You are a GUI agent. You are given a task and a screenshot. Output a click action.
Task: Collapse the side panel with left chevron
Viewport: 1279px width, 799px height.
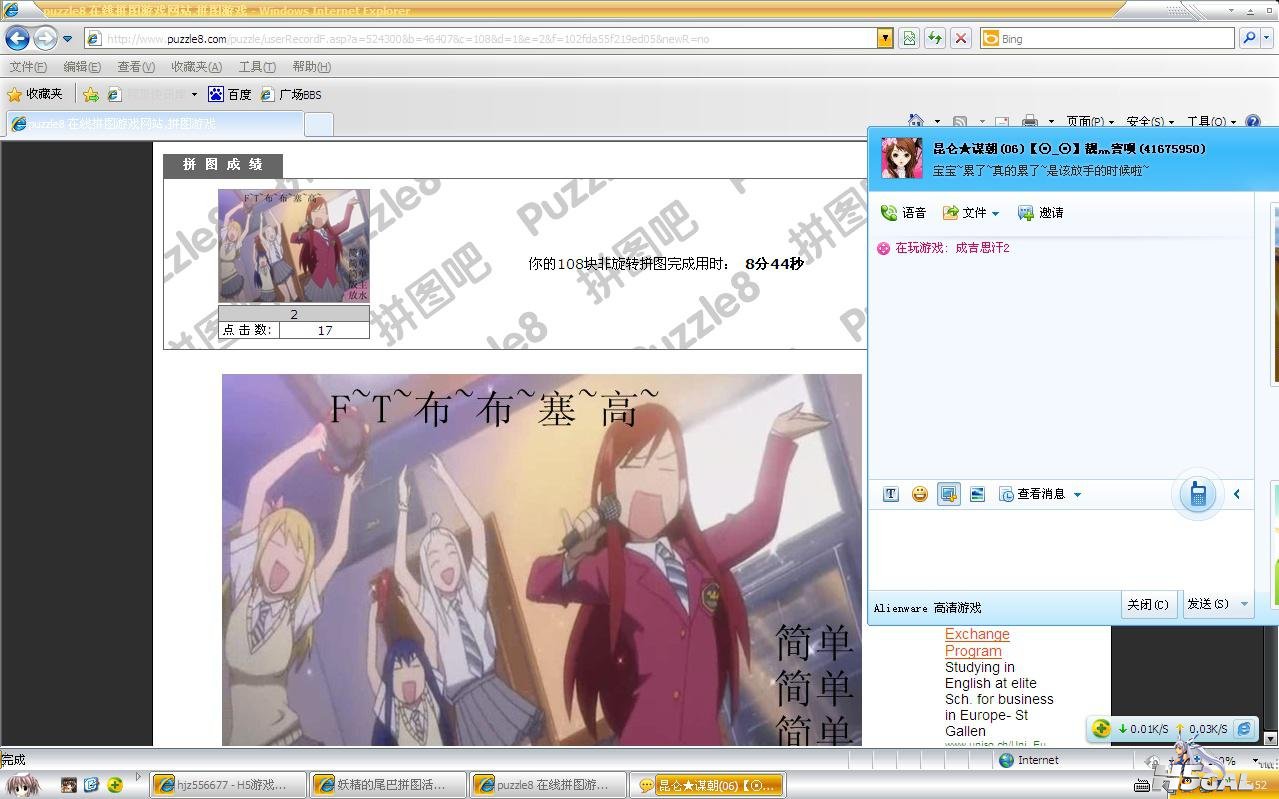1237,494
